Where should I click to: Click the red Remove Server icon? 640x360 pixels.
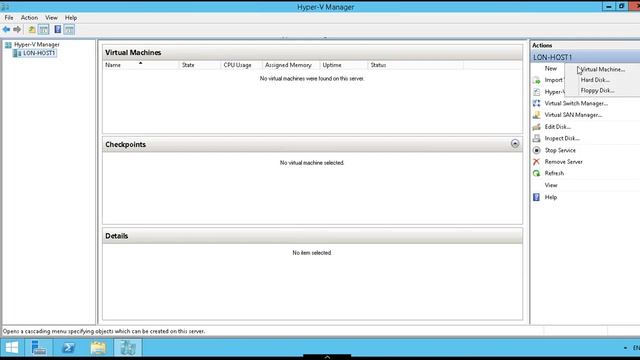pos(536,162)
